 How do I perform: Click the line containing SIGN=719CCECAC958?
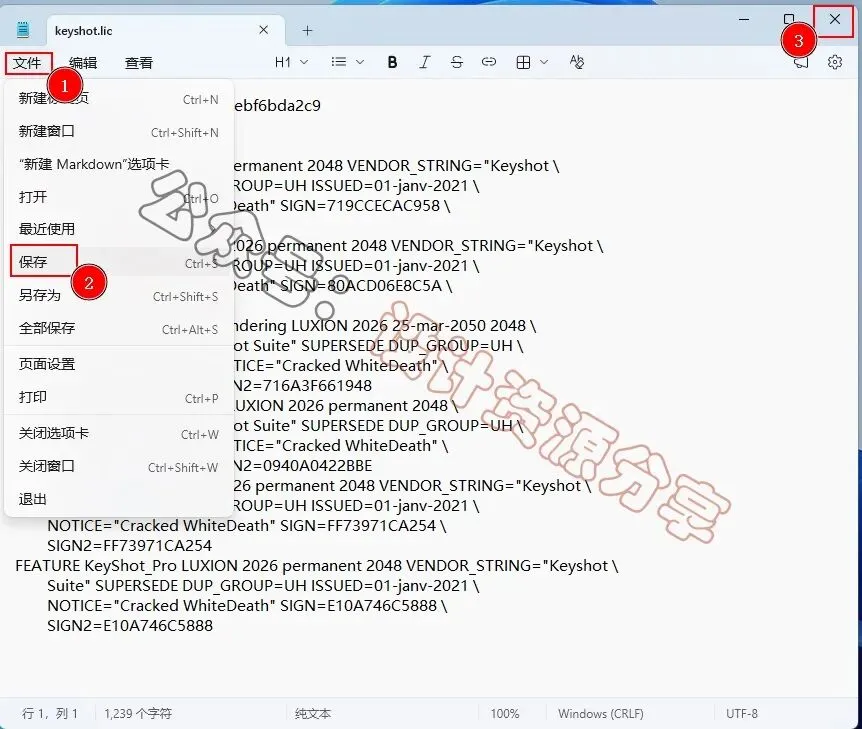(341, 206)
